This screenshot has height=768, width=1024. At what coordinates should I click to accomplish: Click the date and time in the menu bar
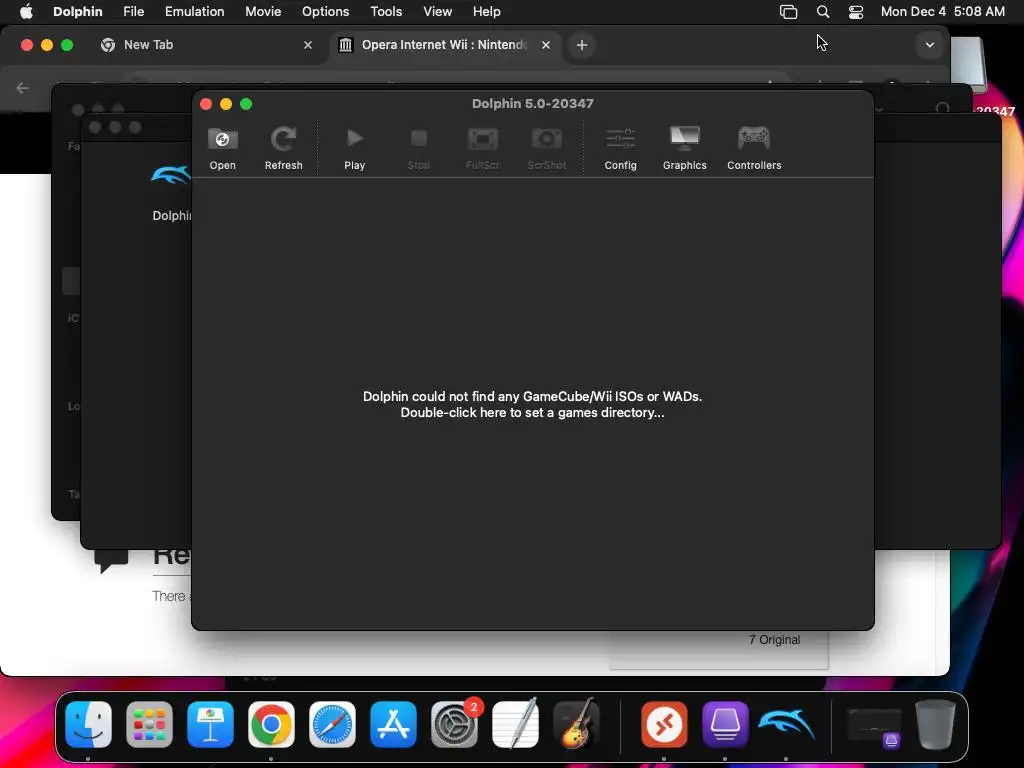pyautogui.click(x=942, y=12)
